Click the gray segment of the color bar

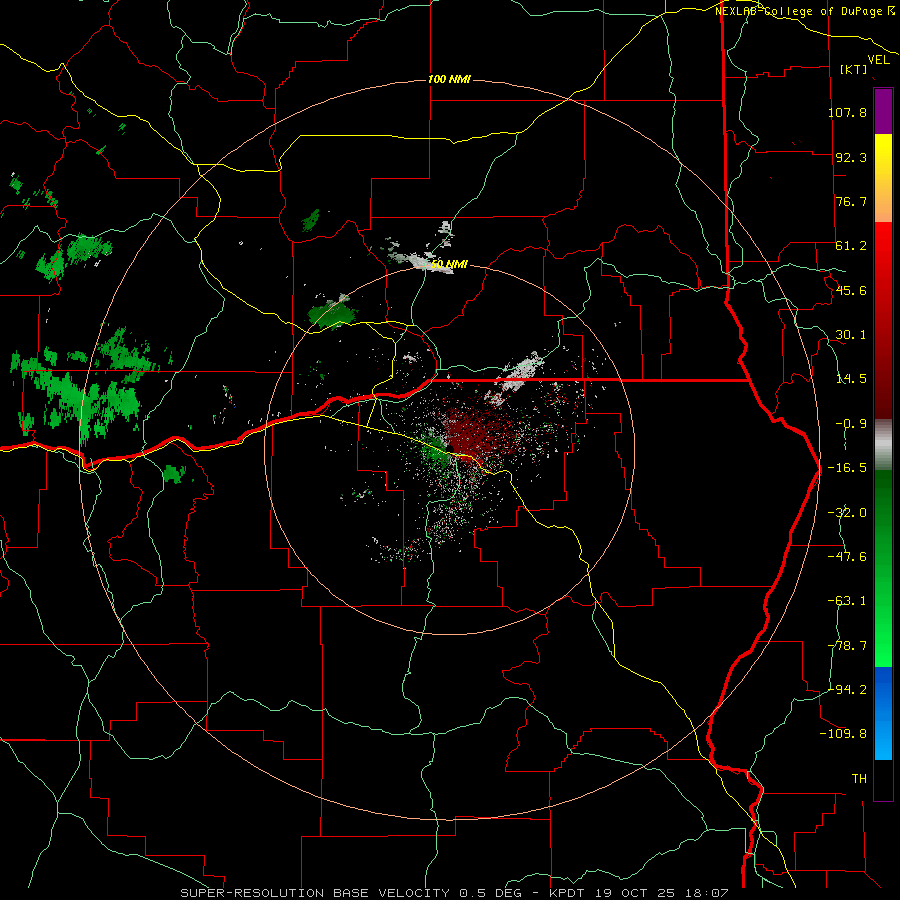coord(883,445)
